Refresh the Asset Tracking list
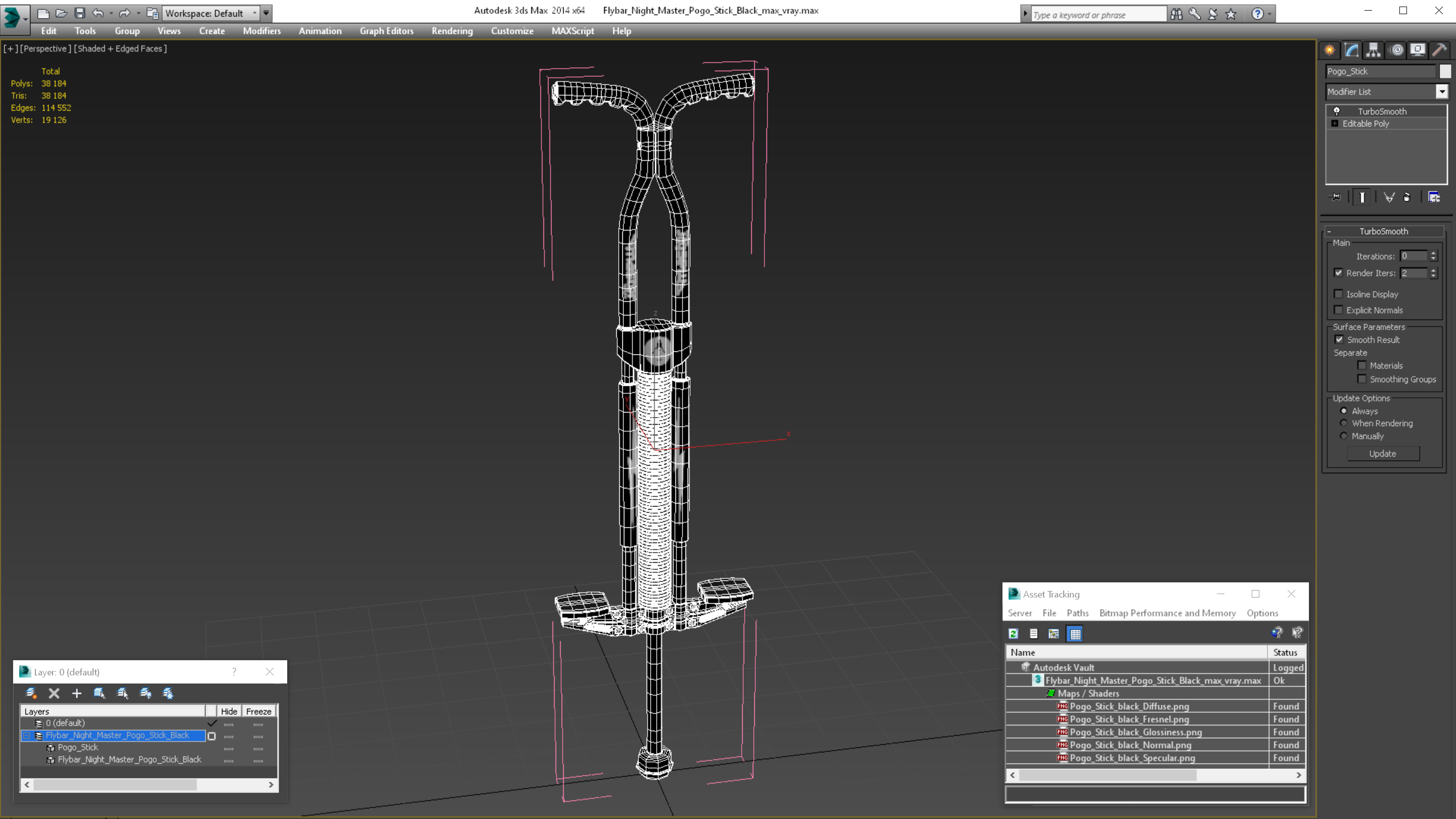Viewport: 1456px width, 819px height. click(1014, 633)
